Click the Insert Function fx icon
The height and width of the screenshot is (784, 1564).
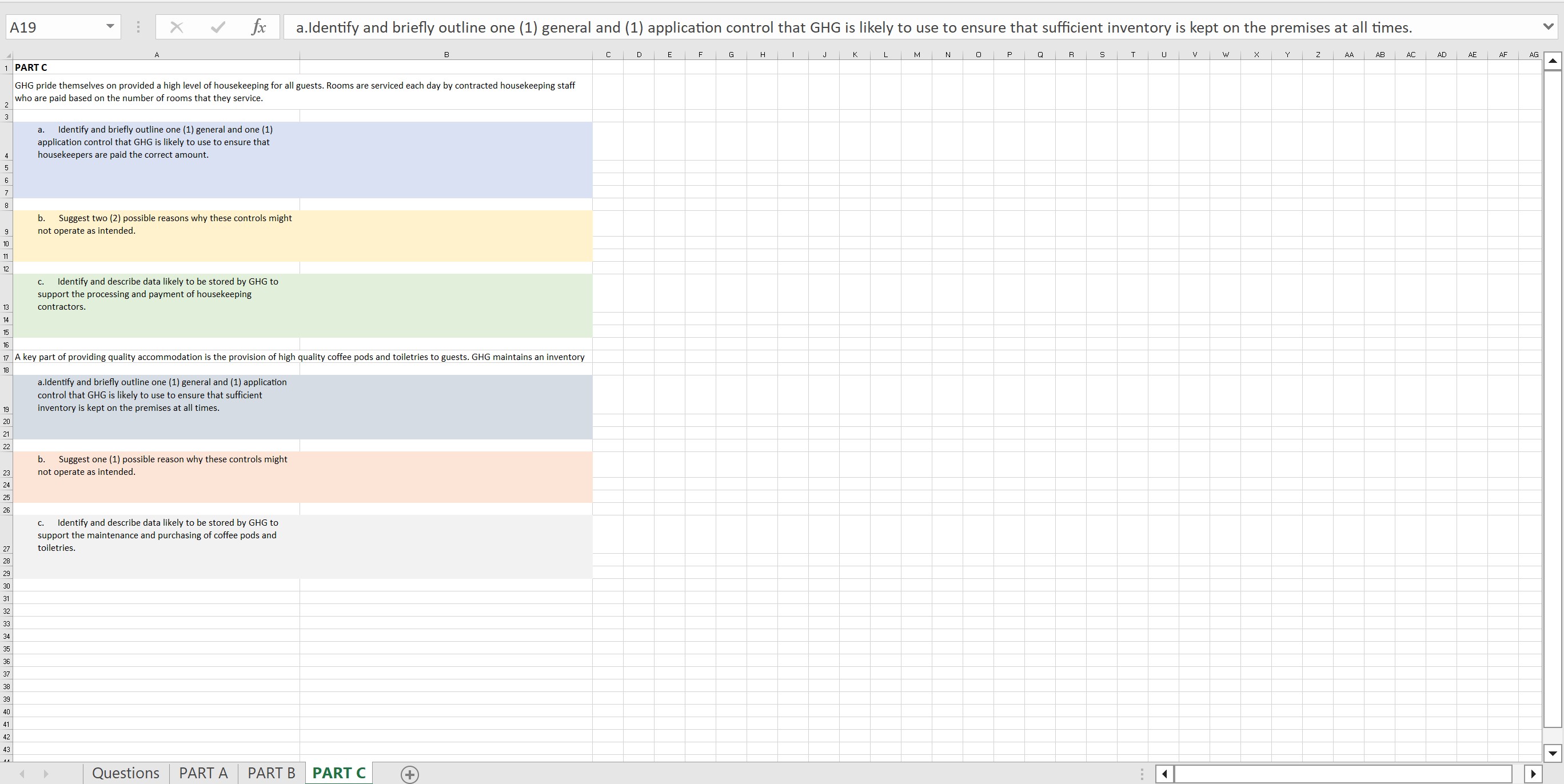(x=258, y=27)
